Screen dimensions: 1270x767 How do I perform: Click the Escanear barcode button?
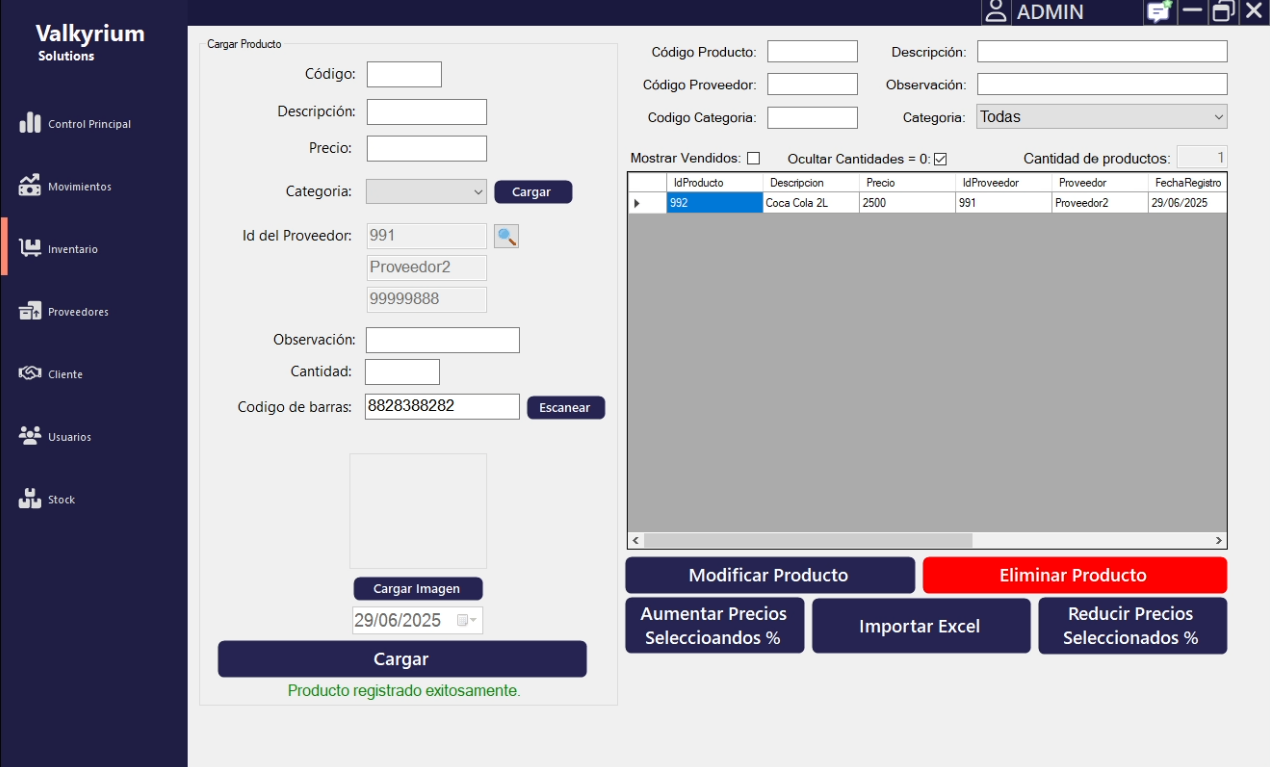pos(565,407)
